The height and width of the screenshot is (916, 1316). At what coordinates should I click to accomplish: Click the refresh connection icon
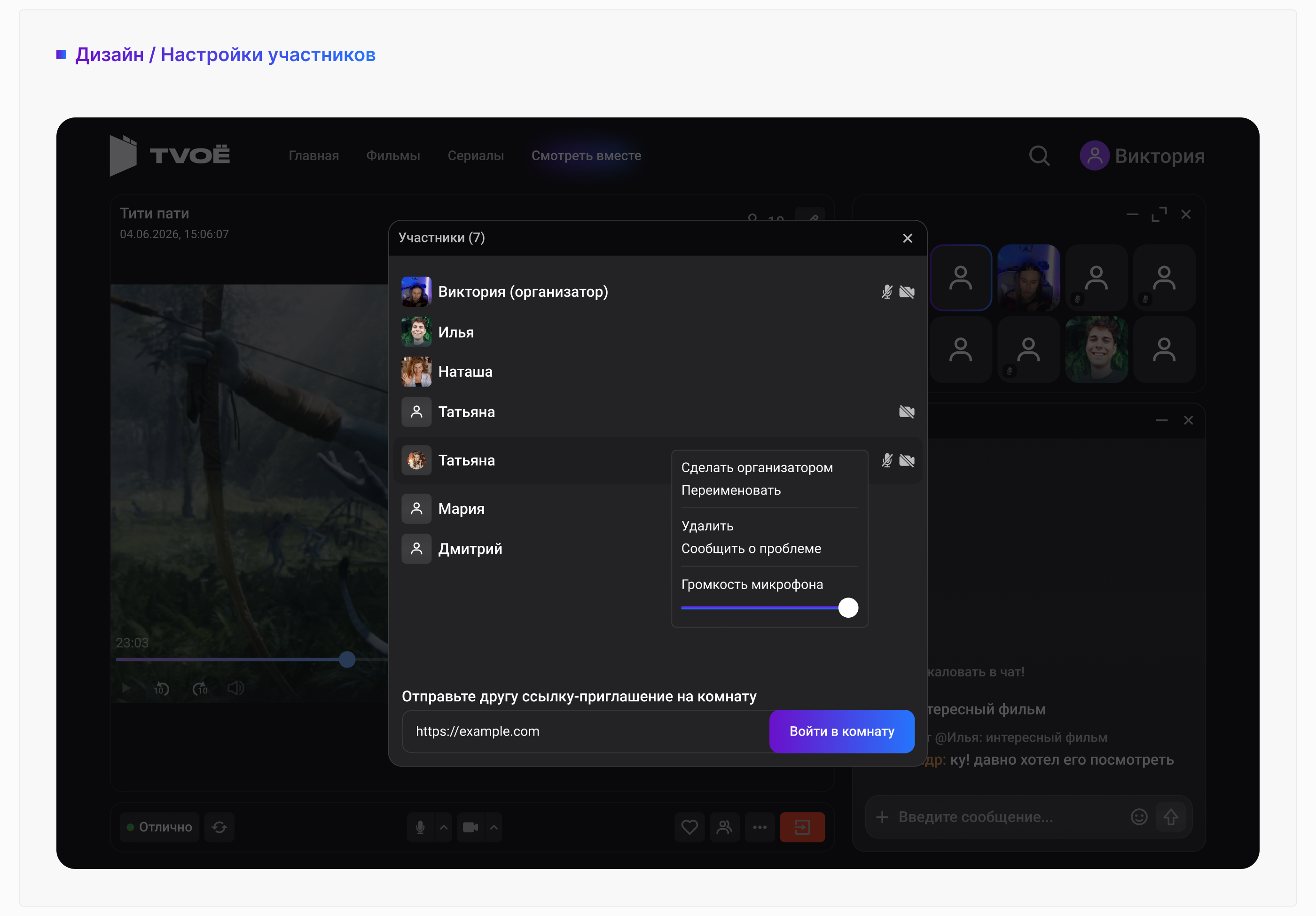[219, 827]
